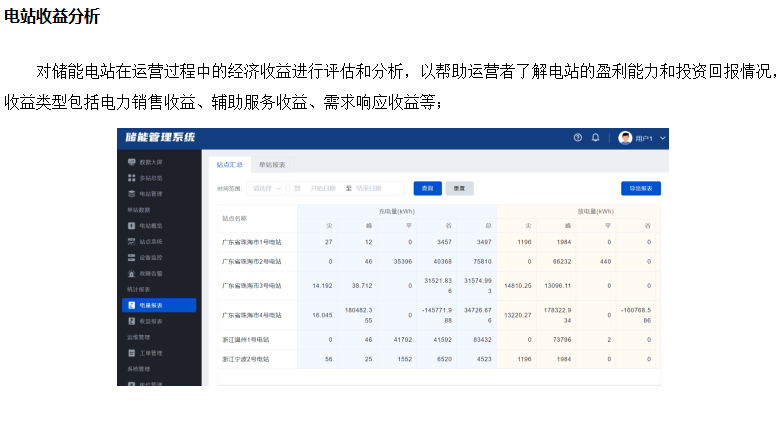This screenshot has width=784, height=421.
Task: Click the blue 查询 button
Action: [427, 188]
